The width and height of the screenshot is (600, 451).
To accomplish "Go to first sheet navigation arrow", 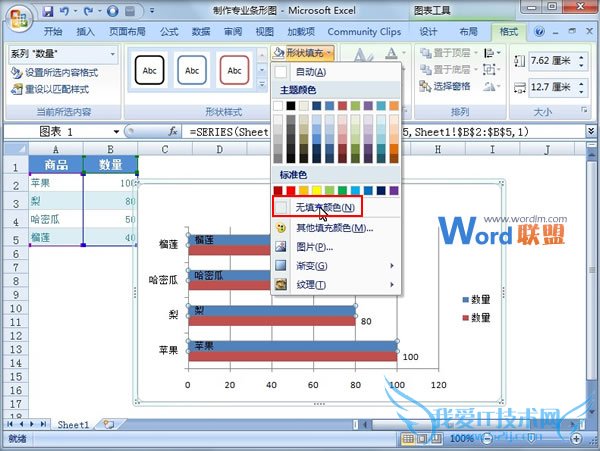I will point(10,424).
